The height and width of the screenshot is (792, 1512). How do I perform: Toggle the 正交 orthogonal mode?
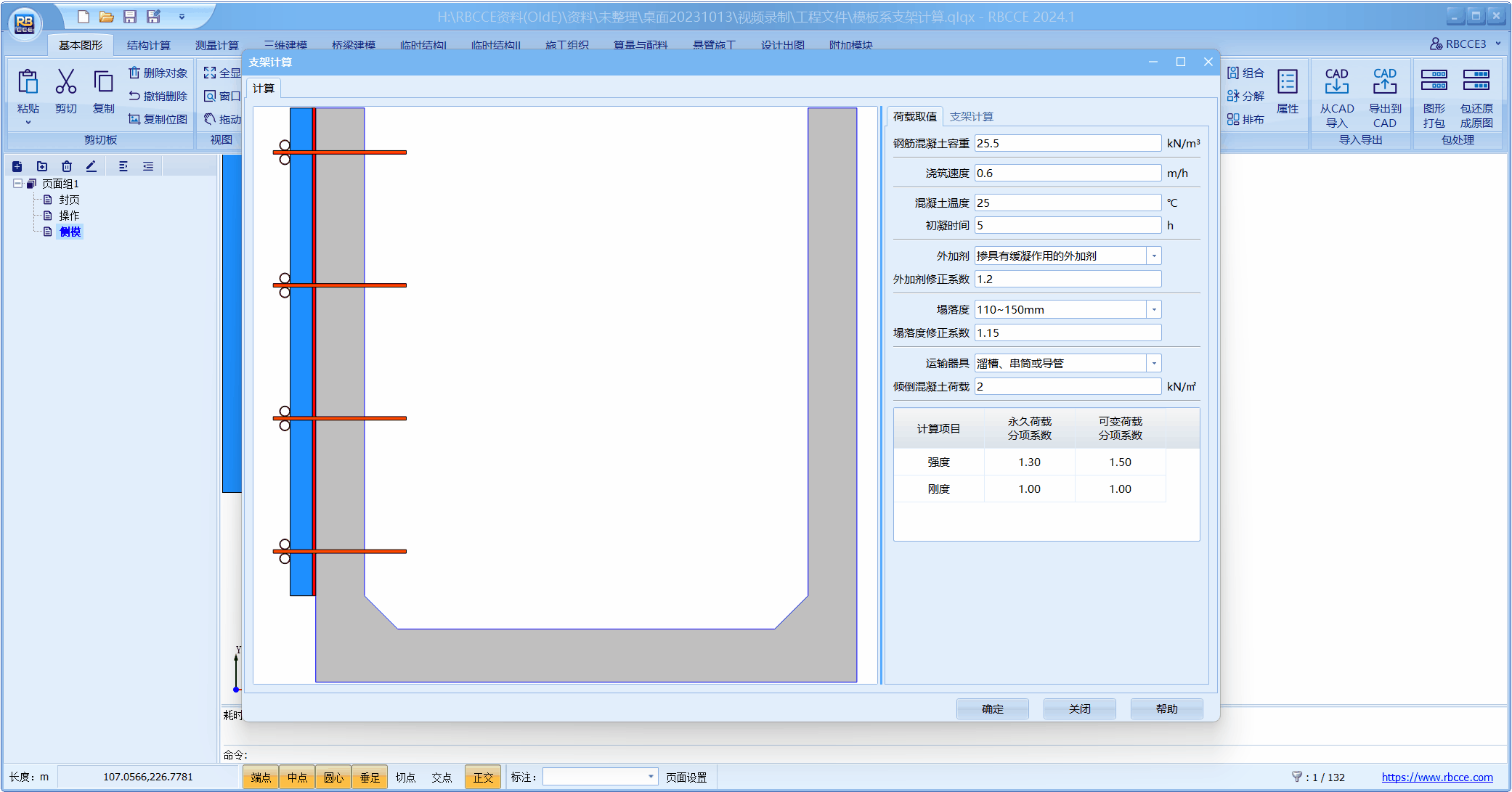click(x=483, y=777)
